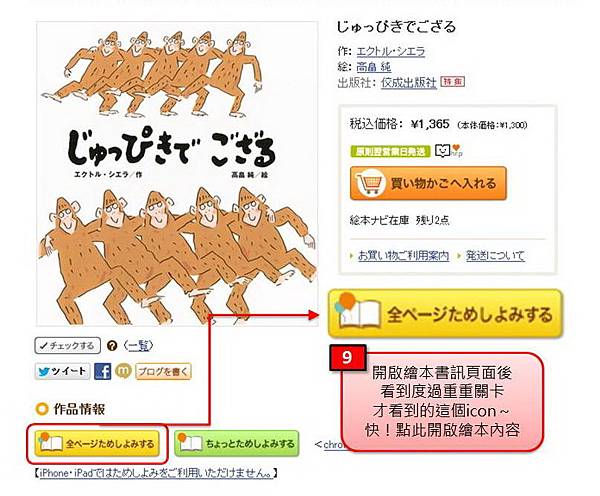This screenshot has width=600, height=496.
Task: Open publisher link 佼成出版社
Action: click(x=408, y=82)
